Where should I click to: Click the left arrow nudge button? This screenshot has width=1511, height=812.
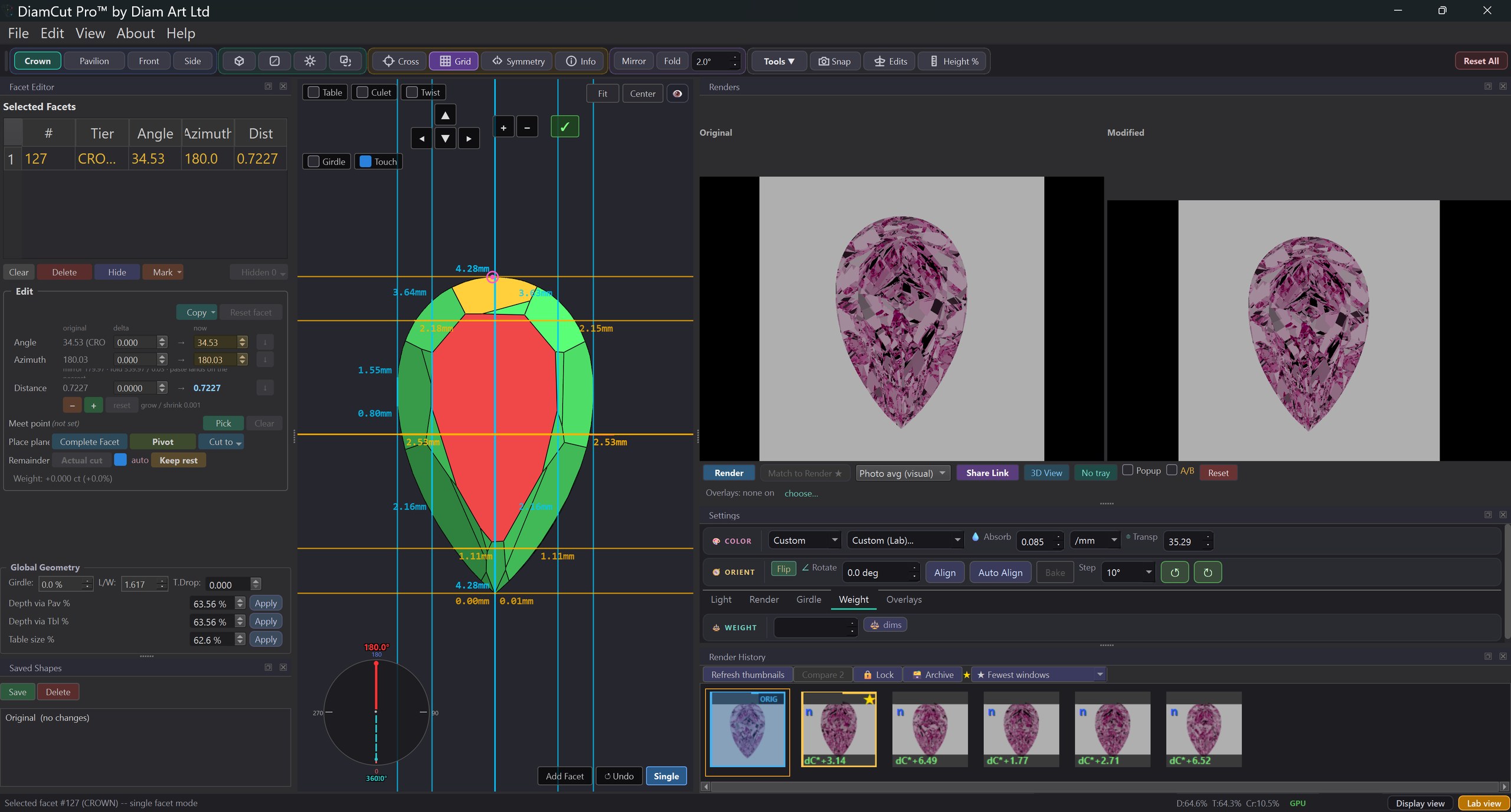coord(421,139)
